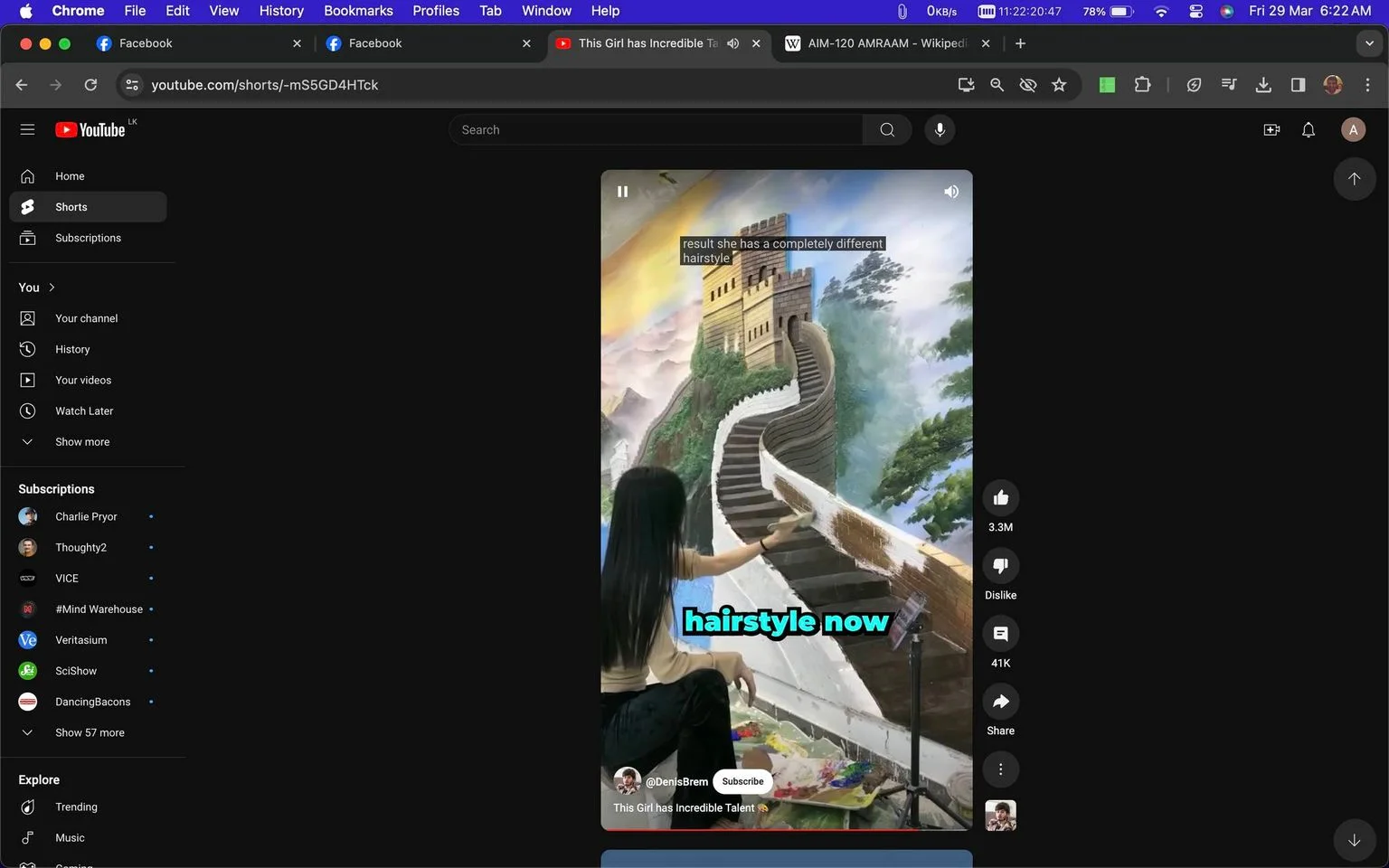Open the Chrome three-dot menu
Image resolution: width=1389 pixels, height=868 pixels.
[1367, 85]
